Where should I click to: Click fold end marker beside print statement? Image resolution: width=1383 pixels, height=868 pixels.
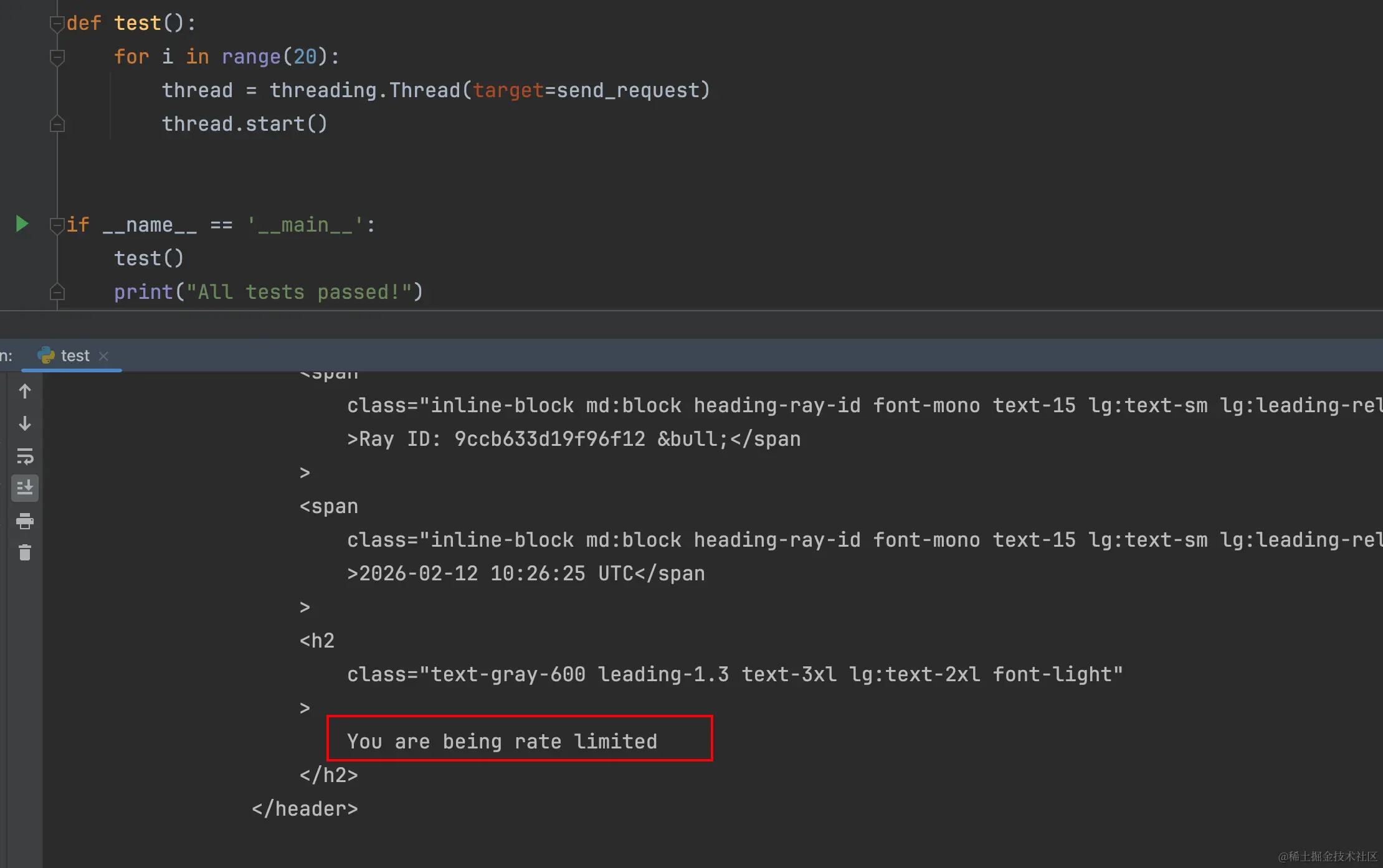(57, 291)
